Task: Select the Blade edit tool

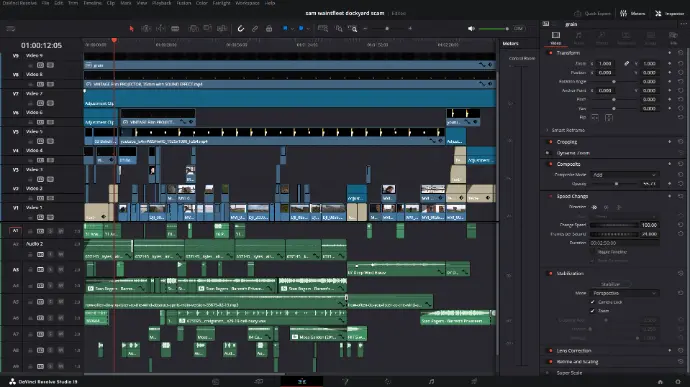Action: click(x=175, y=29)
